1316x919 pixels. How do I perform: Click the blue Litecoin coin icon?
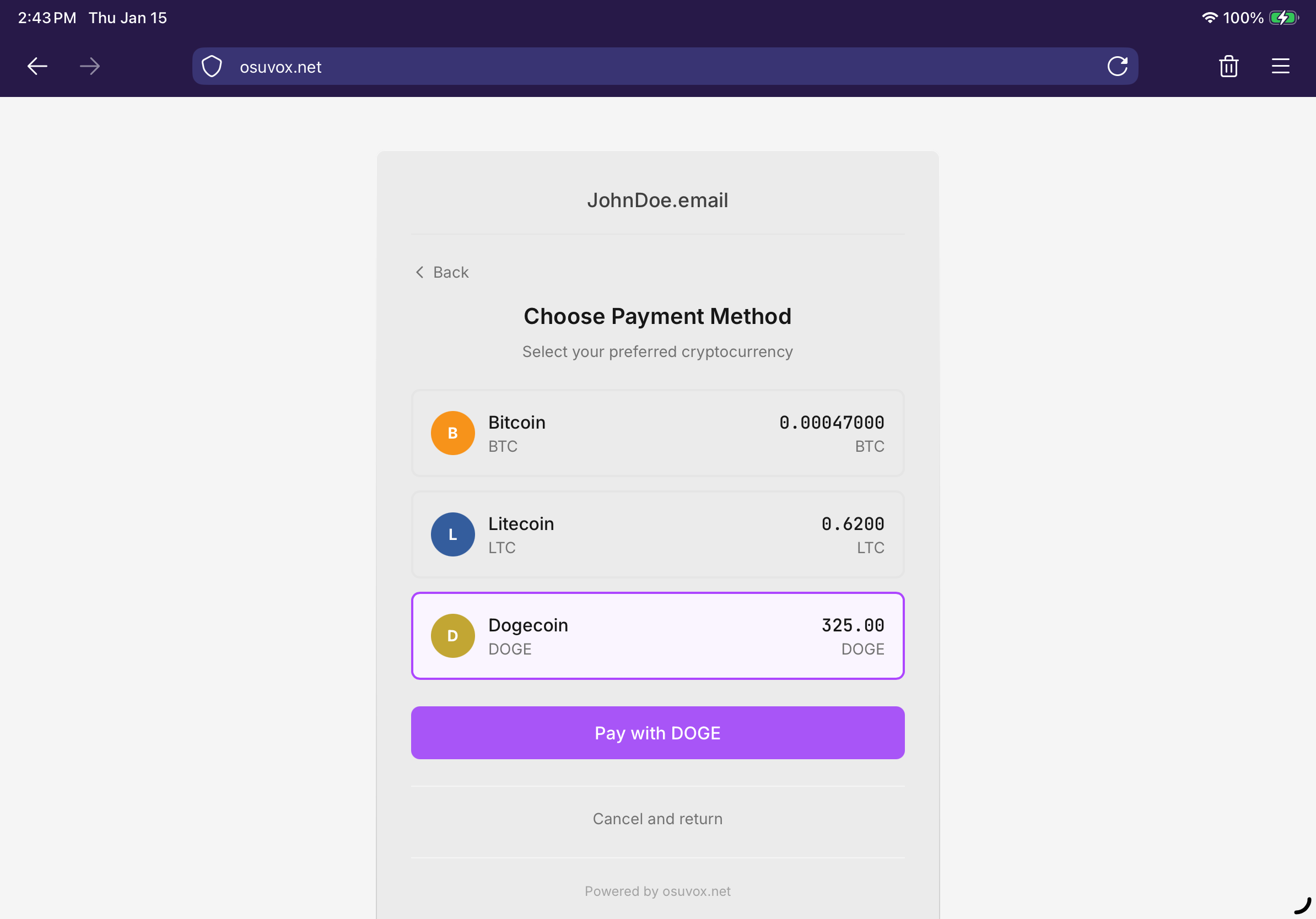pyautogui.click(x=452, y=534)
